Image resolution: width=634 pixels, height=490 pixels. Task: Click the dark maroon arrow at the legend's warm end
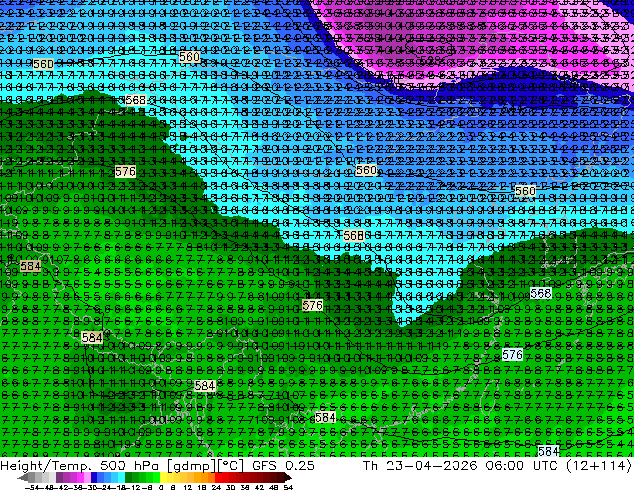(x=287, y=478)
